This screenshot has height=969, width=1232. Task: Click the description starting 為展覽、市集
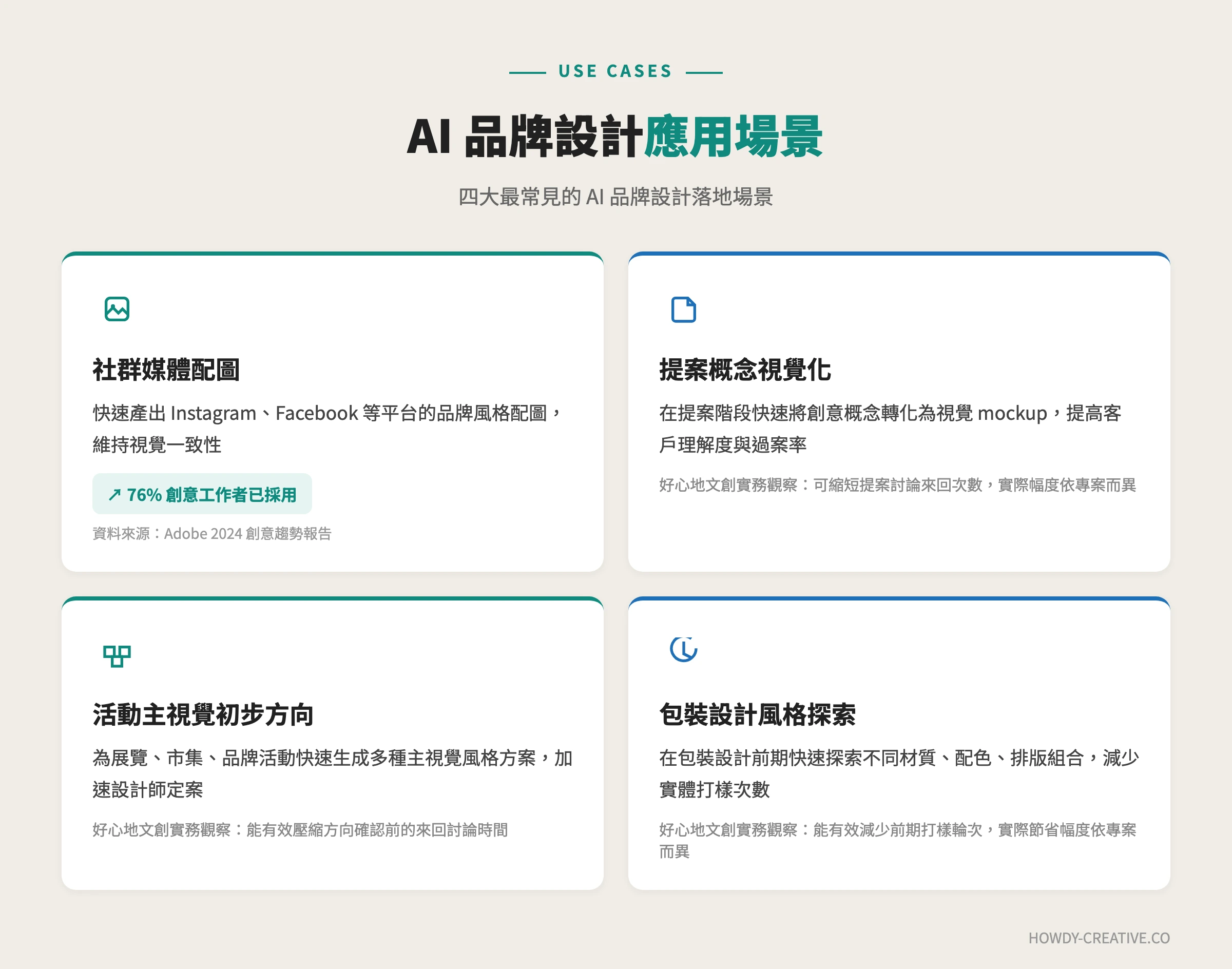pyautogui.click(x=333, y=774)
